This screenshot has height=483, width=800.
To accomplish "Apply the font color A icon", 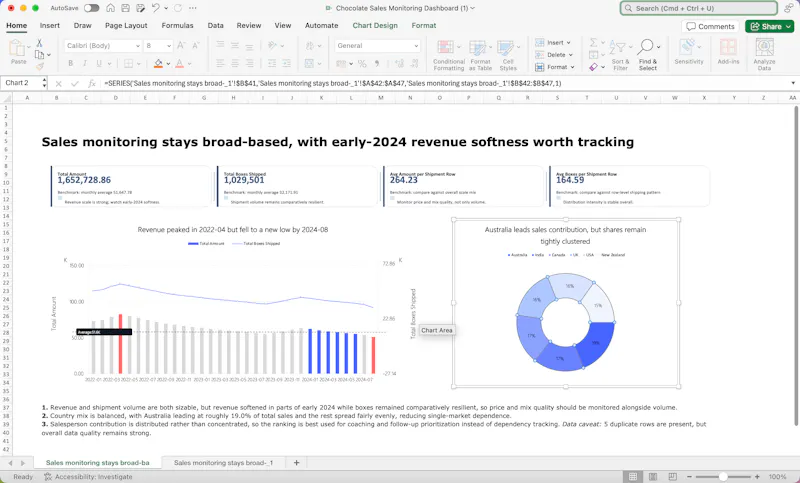I will click(x=179, y=63).
